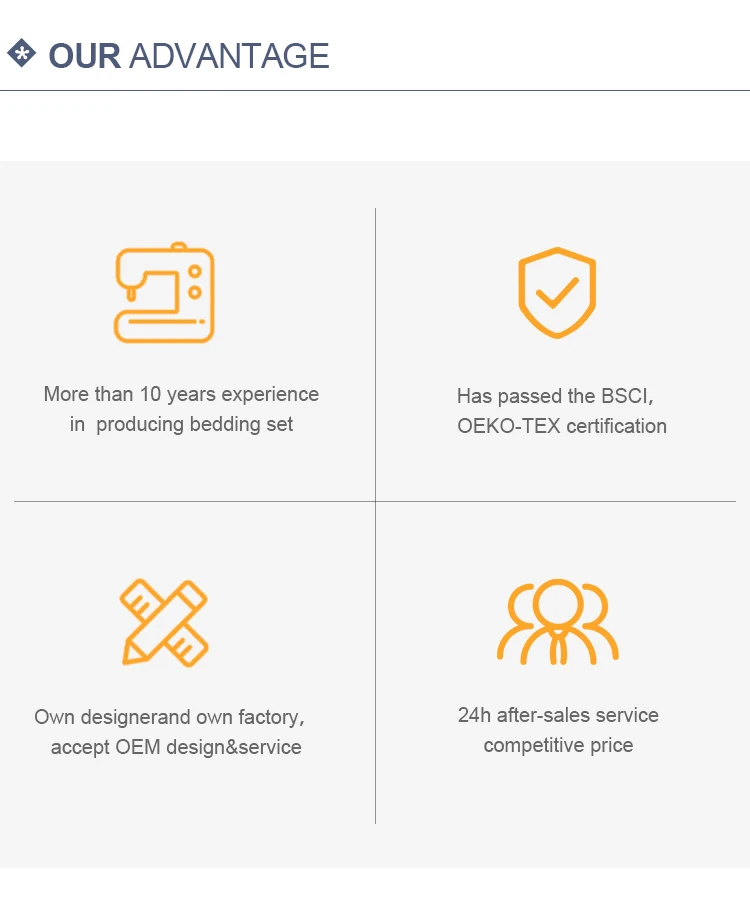Viewport: 750px width, 907px height.
Task: Select the 'Has passed the BSCI,' text
Action: point(555,396)
